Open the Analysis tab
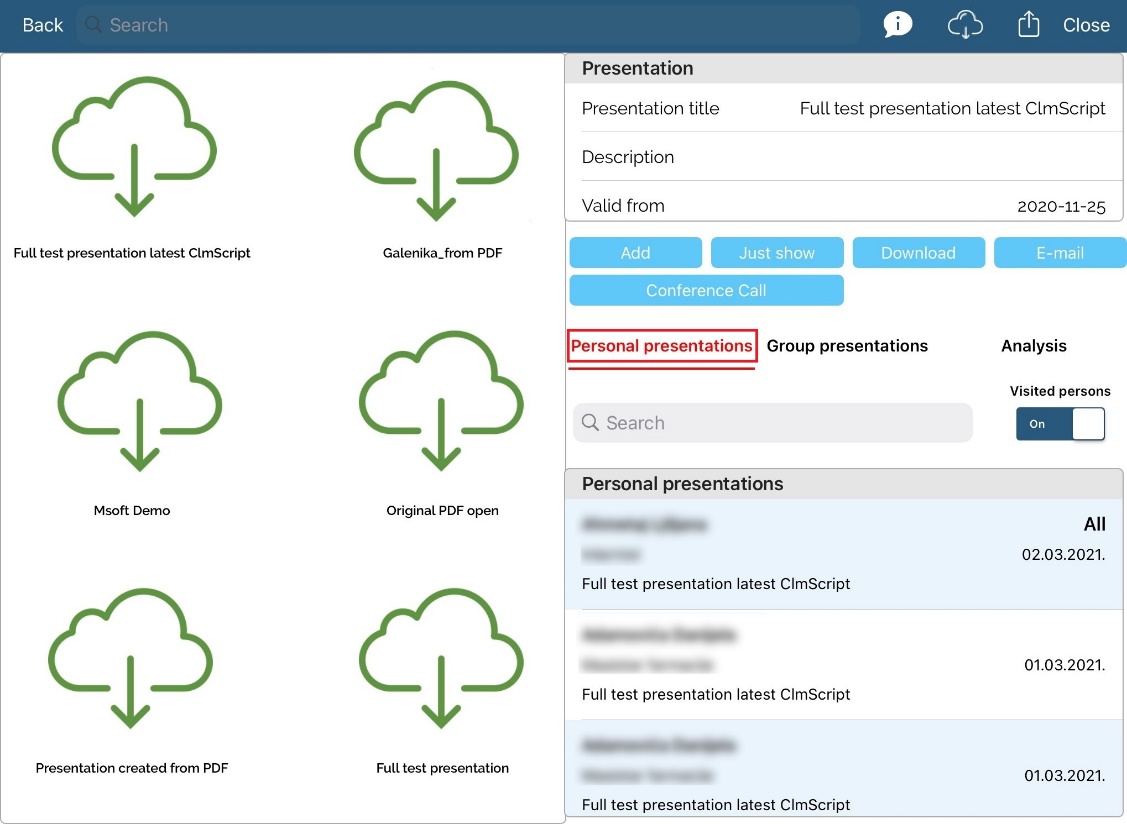 click(1033, 346)
